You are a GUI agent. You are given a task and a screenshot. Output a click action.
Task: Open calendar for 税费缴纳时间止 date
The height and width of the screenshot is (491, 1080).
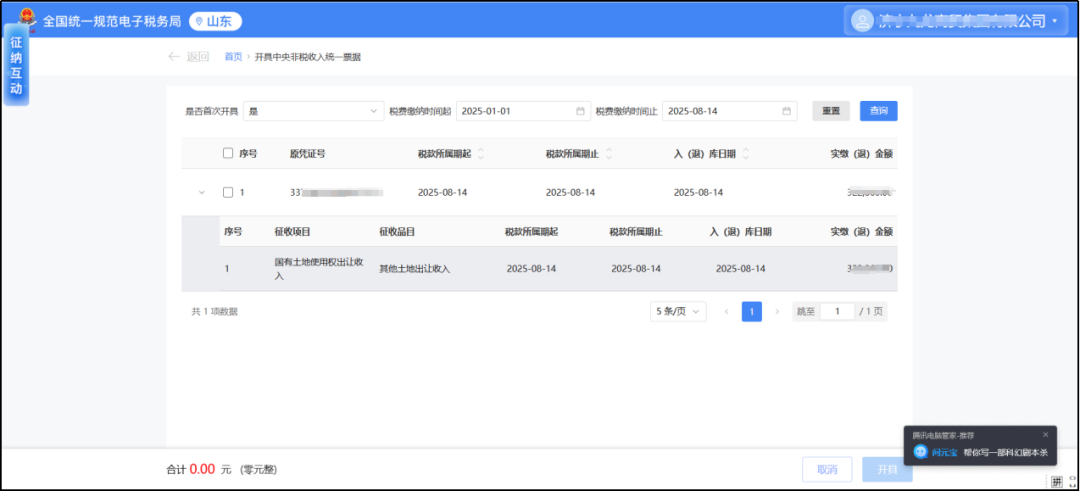coord(786,111)
